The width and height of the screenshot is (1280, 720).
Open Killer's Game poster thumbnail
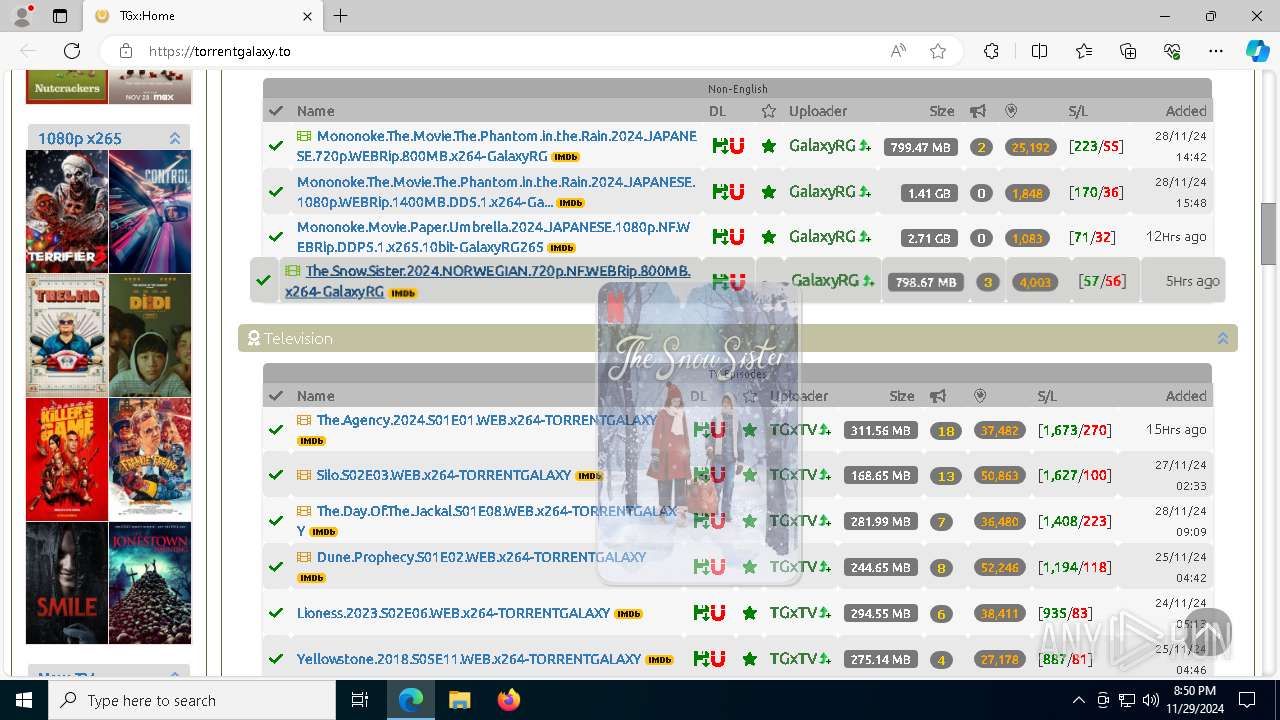(x=67, y=459)
